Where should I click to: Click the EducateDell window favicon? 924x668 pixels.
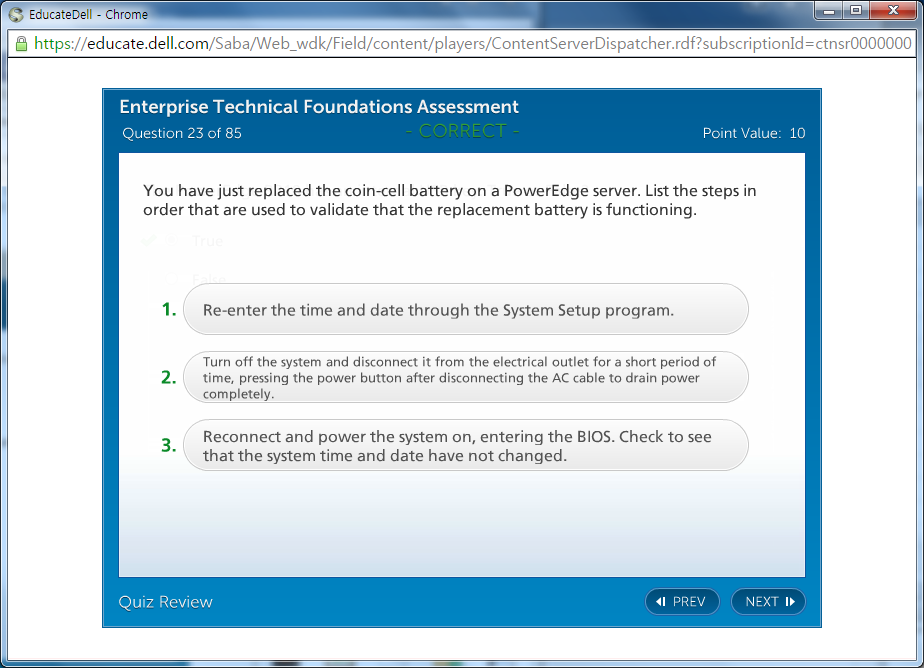pyautogui.click(x=15, y=14)
